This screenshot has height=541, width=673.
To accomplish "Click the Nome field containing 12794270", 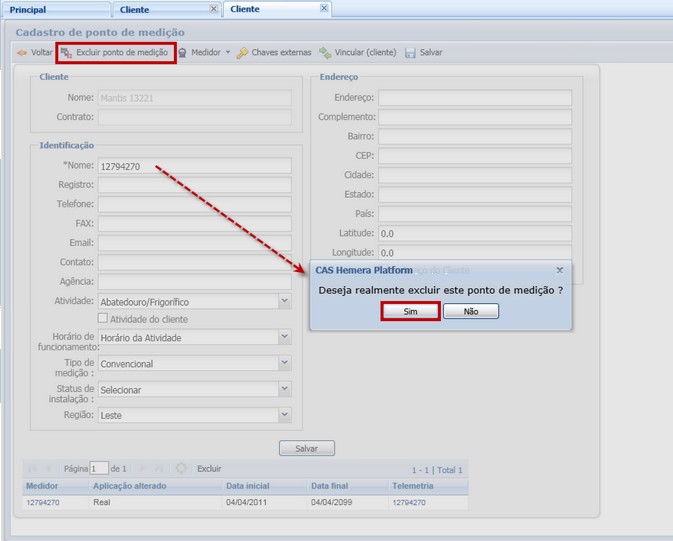I will tap(194, 166).
